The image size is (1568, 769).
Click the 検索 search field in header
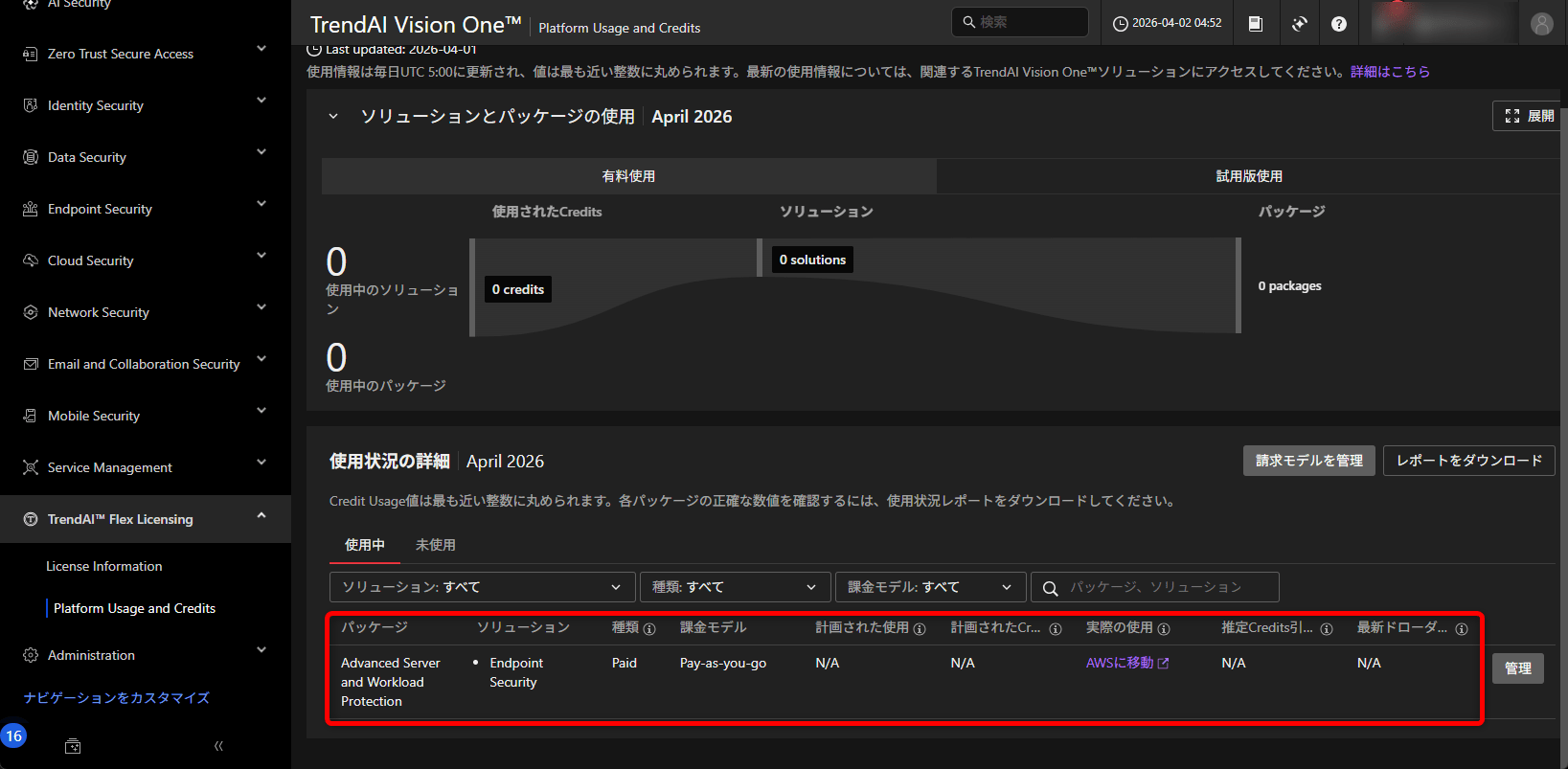pyautogui.click(x=1019, y=22)
